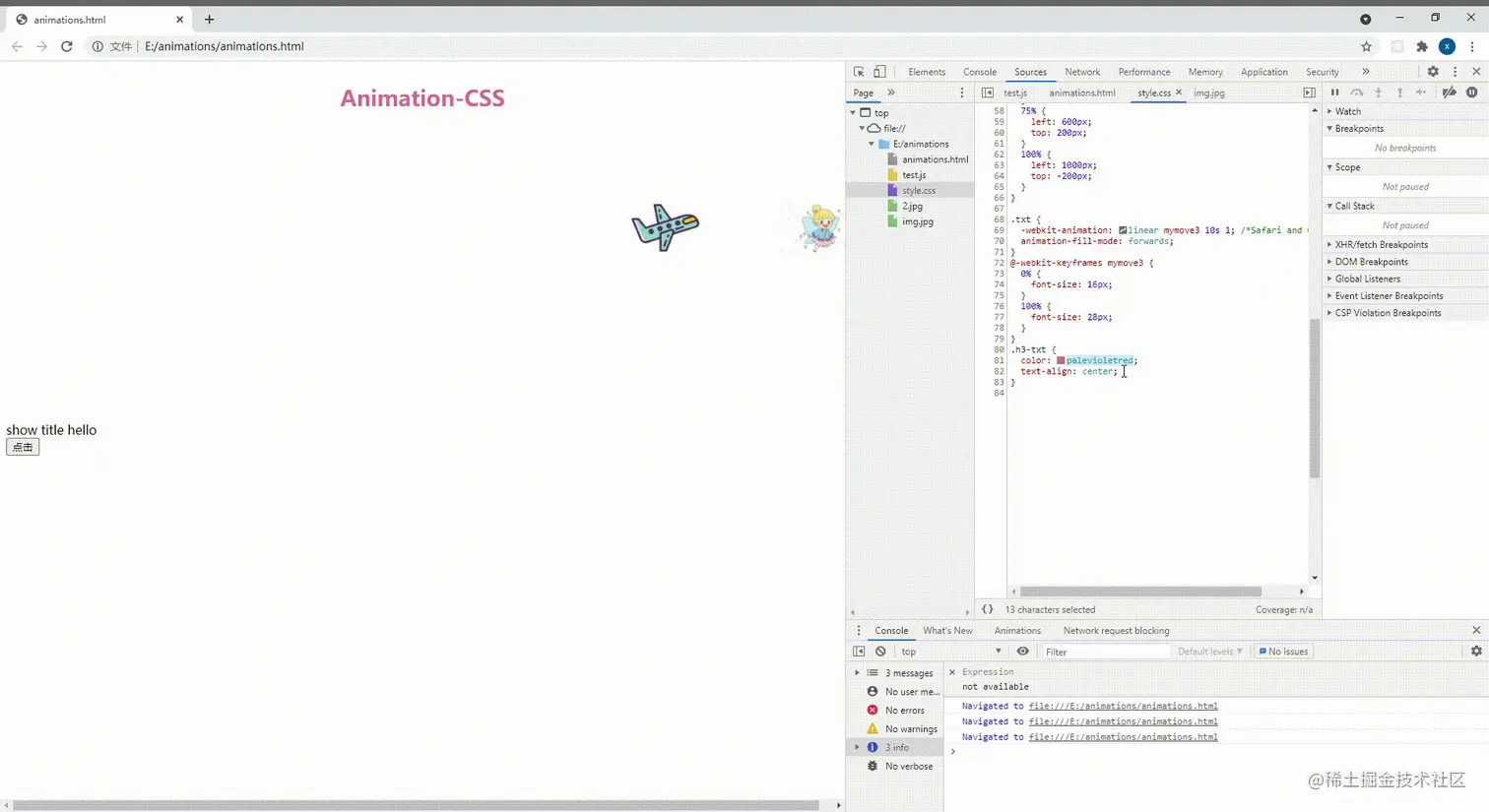
Task: Collapse the top frame in file tree
Action: [x=854, y=113]
